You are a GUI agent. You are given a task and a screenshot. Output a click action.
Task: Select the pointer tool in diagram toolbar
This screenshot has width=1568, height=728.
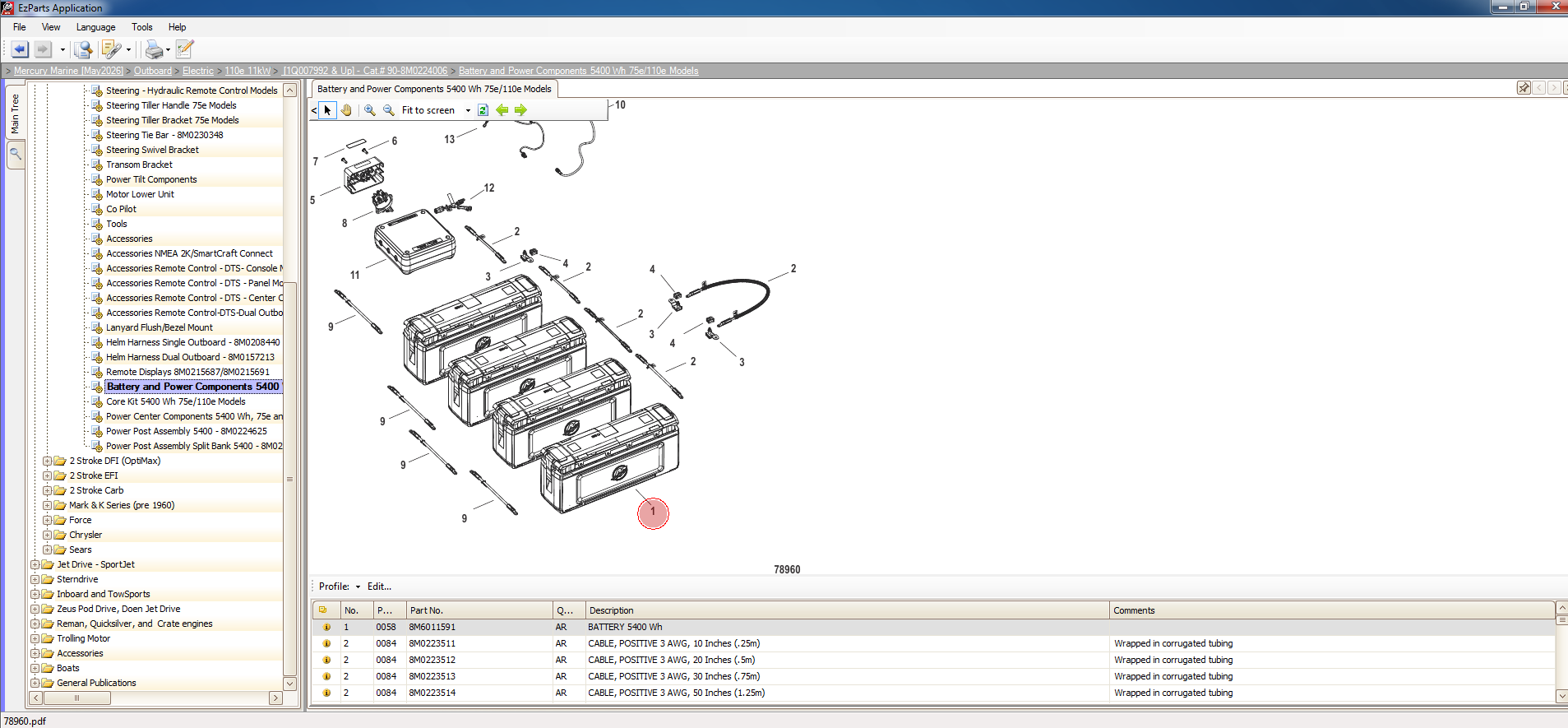tap(327, 110)
